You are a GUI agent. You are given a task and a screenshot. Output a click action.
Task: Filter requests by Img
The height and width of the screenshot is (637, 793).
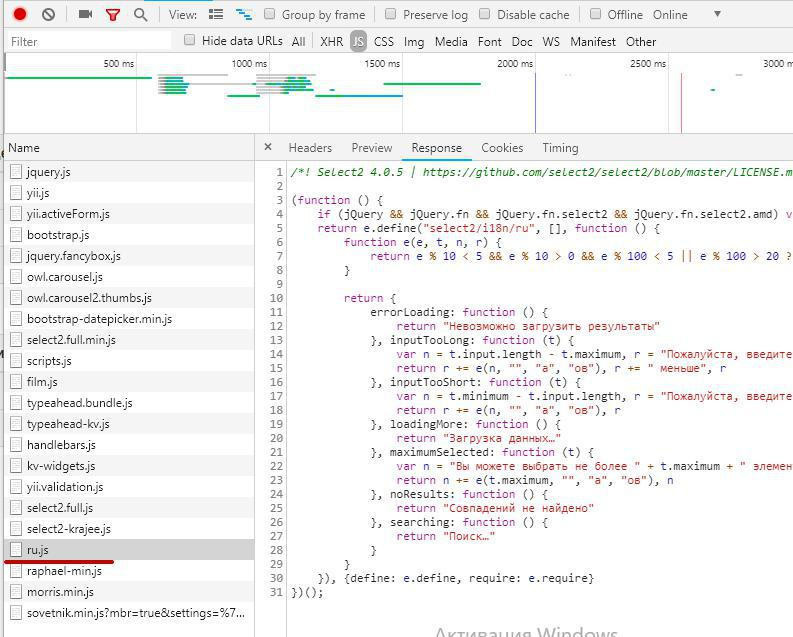414,42
